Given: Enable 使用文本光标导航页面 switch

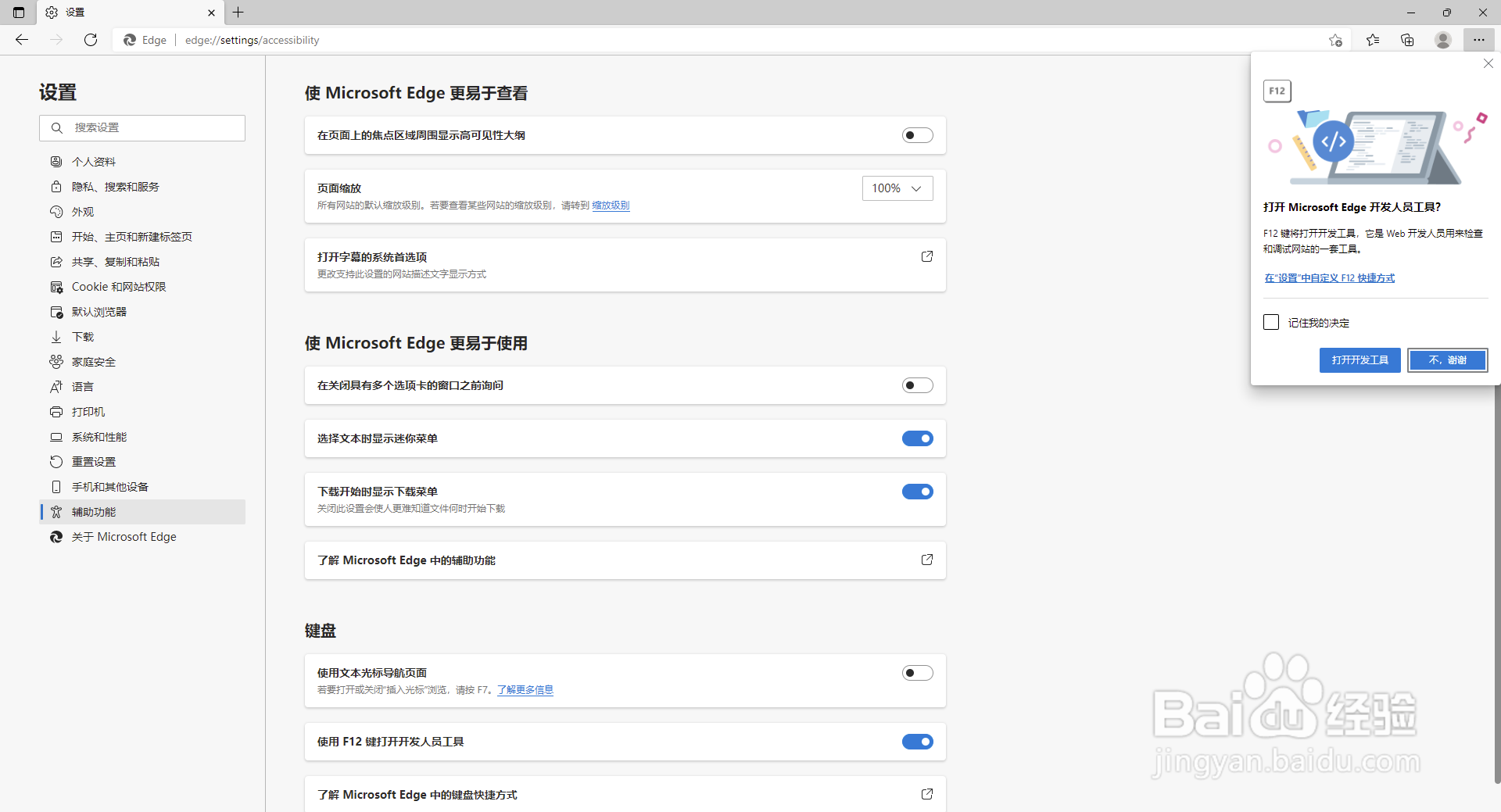Looking at the screenshot, I should point(918,673).
